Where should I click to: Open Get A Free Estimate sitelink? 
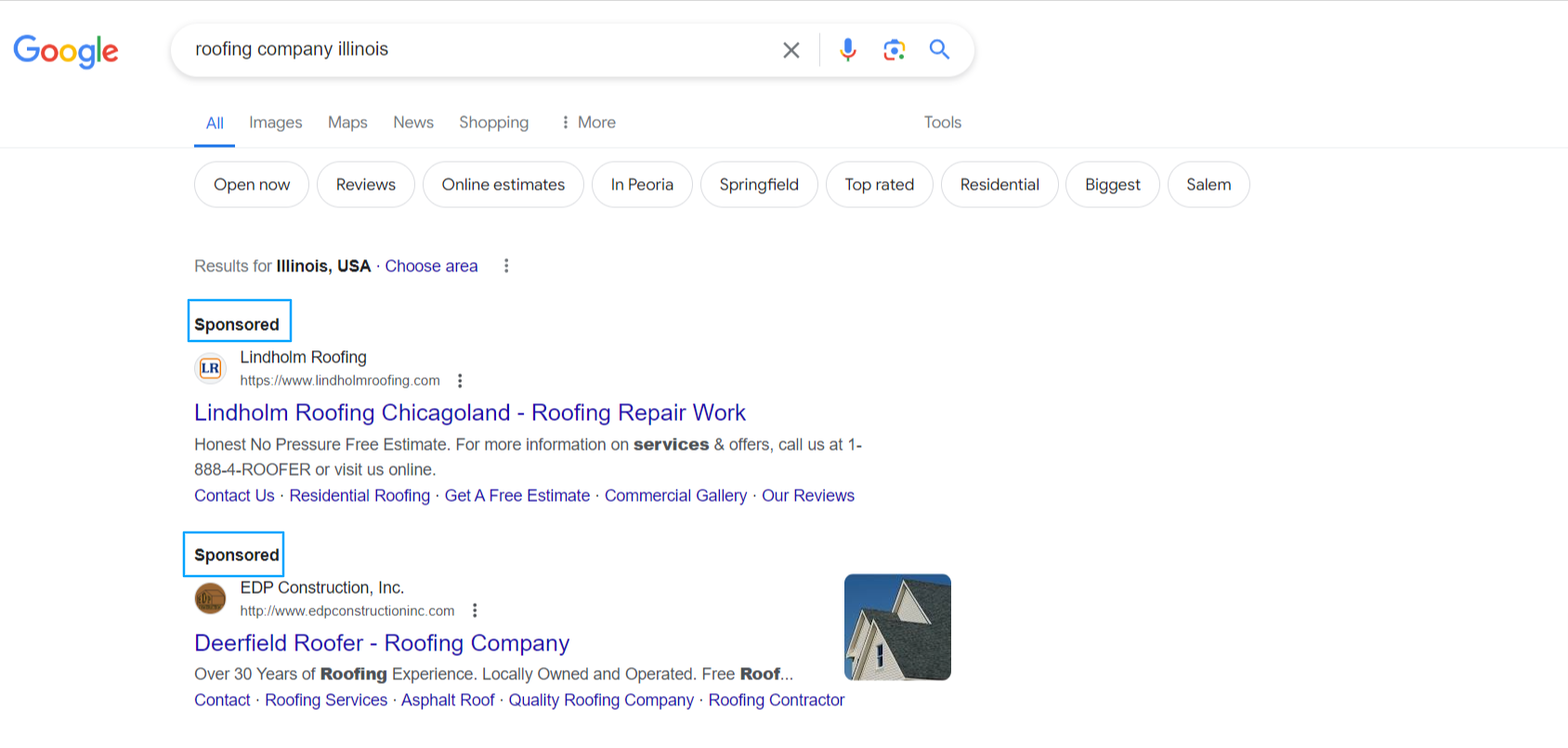[517, 495]
